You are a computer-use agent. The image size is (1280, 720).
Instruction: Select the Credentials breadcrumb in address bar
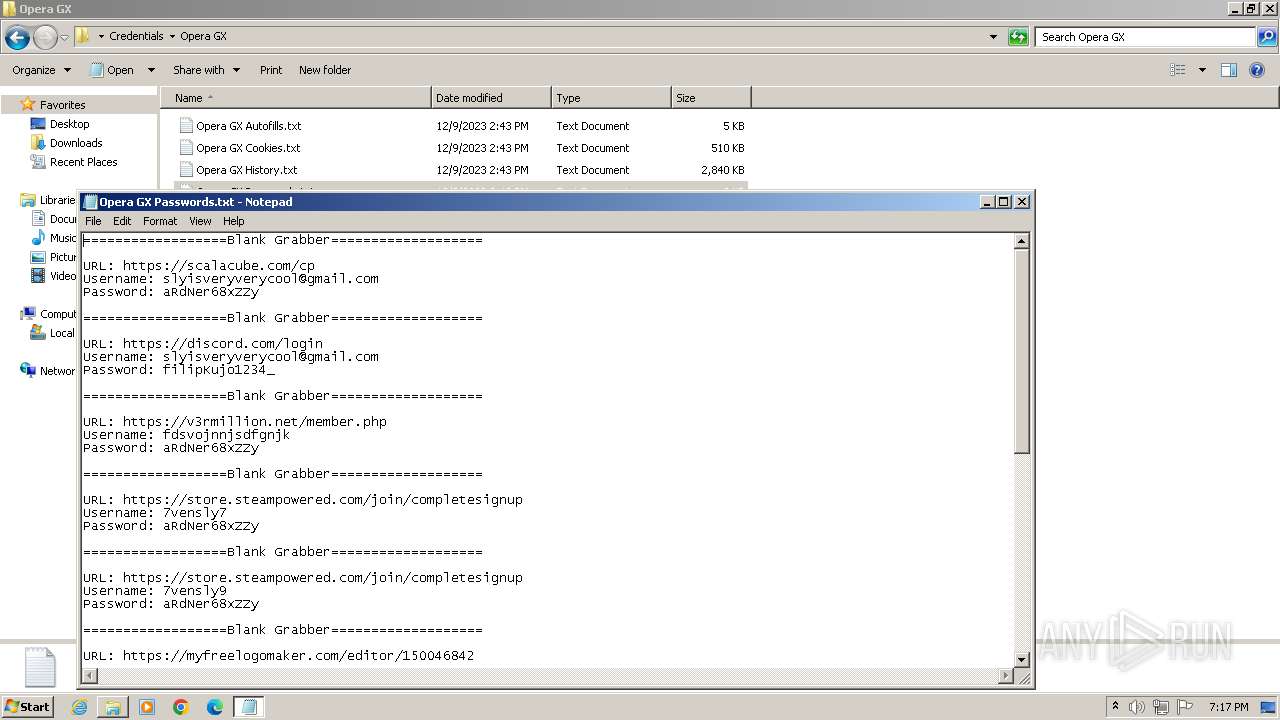tap(136, 36)
